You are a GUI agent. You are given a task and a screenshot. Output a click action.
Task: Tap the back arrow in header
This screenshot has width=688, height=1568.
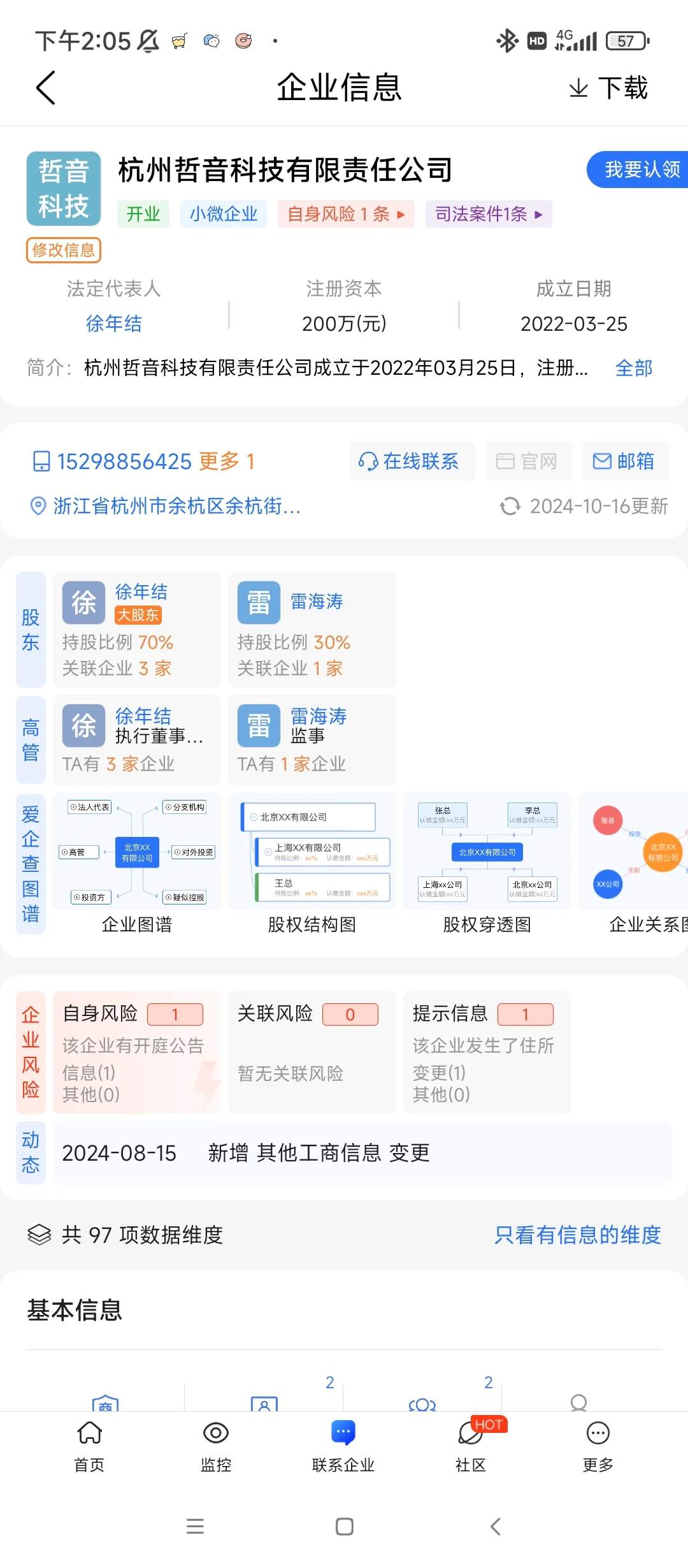(x=46, y=88)
